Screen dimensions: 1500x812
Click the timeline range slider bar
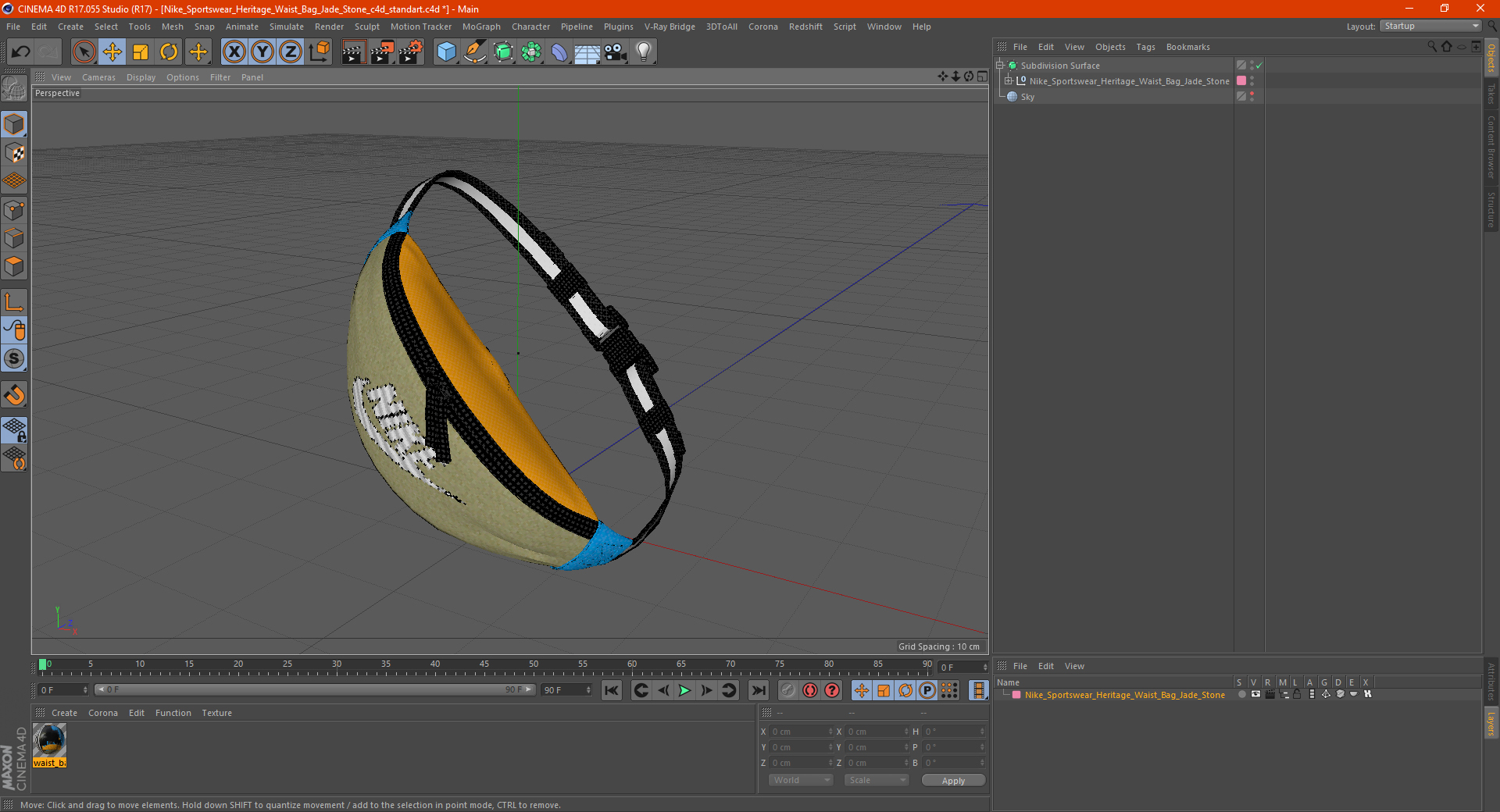[x=315, y=689]
